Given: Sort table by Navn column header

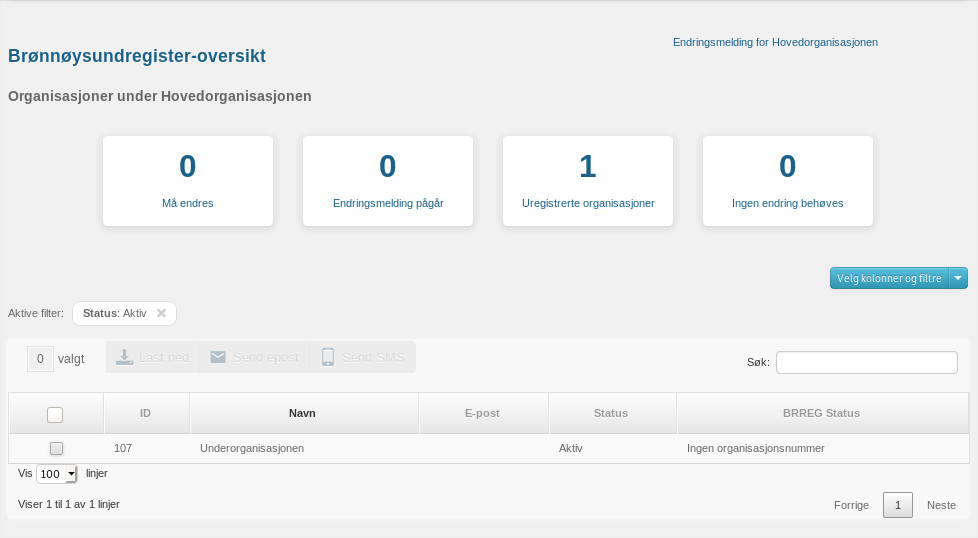Looking at the screenshot, I should tap(303, 413).
